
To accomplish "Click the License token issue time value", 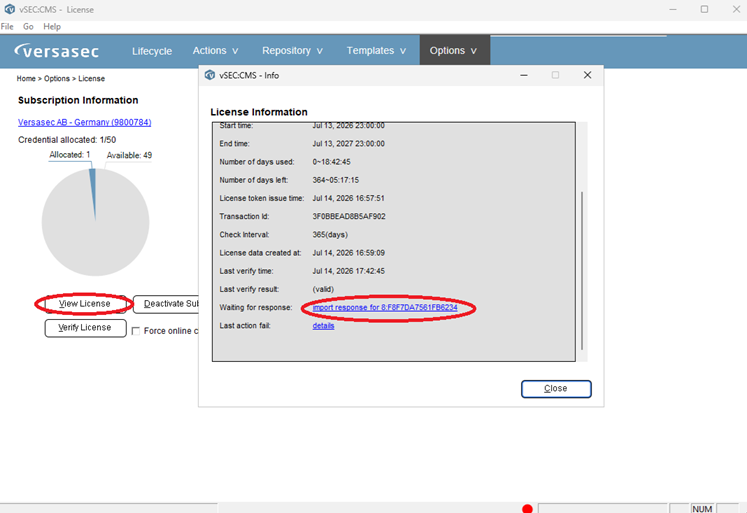I will coord(348,198).
